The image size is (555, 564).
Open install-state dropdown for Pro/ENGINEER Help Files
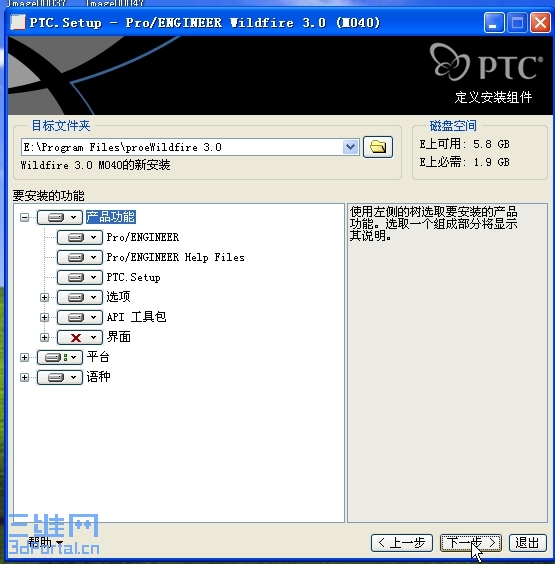point(80,258)
